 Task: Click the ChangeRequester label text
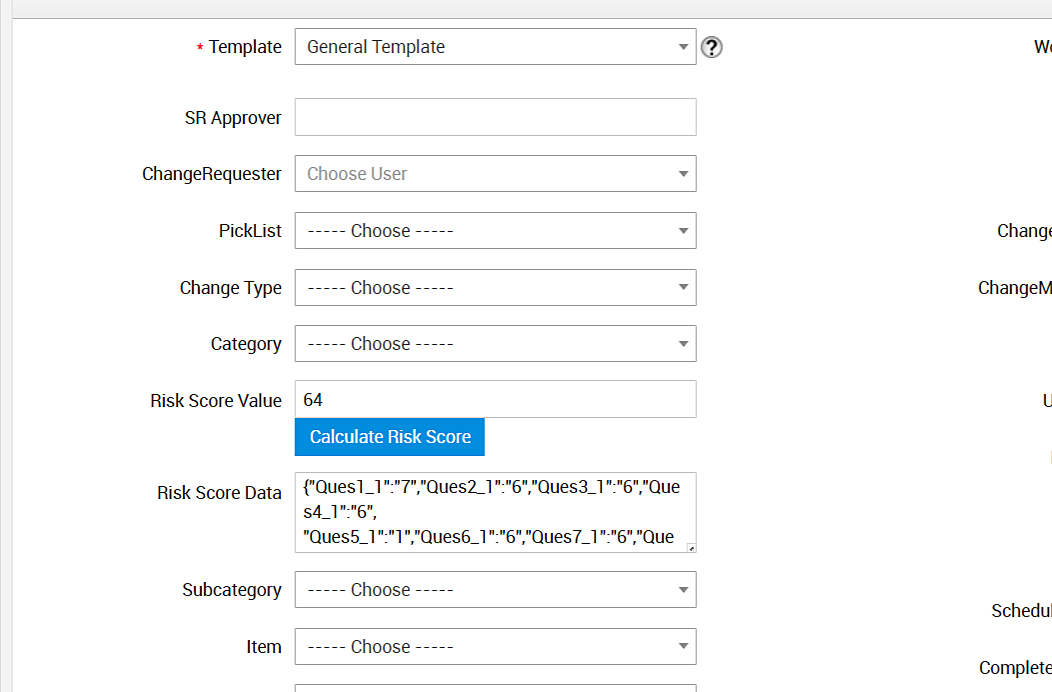[x=212, y=174]
